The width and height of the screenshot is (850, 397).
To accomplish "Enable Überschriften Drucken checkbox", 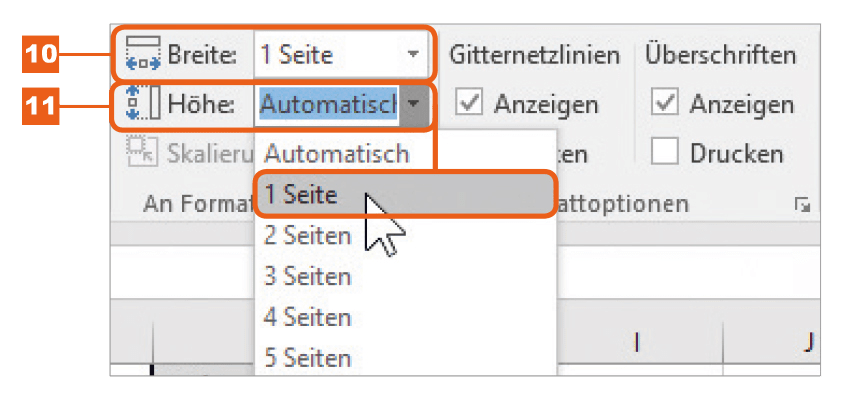I will (x=665, y=151).
